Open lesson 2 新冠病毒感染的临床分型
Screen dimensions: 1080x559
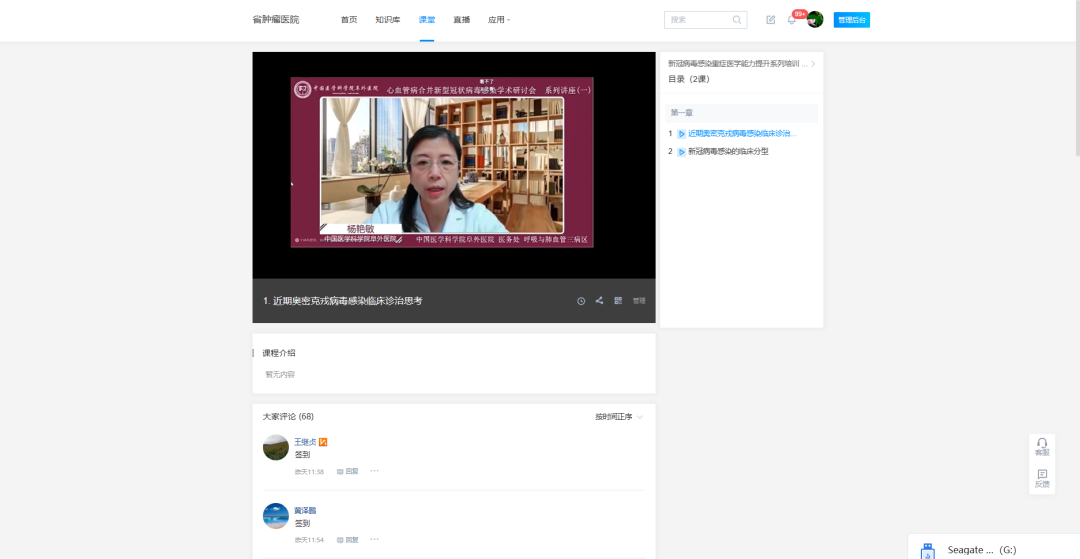pos(728,151)
